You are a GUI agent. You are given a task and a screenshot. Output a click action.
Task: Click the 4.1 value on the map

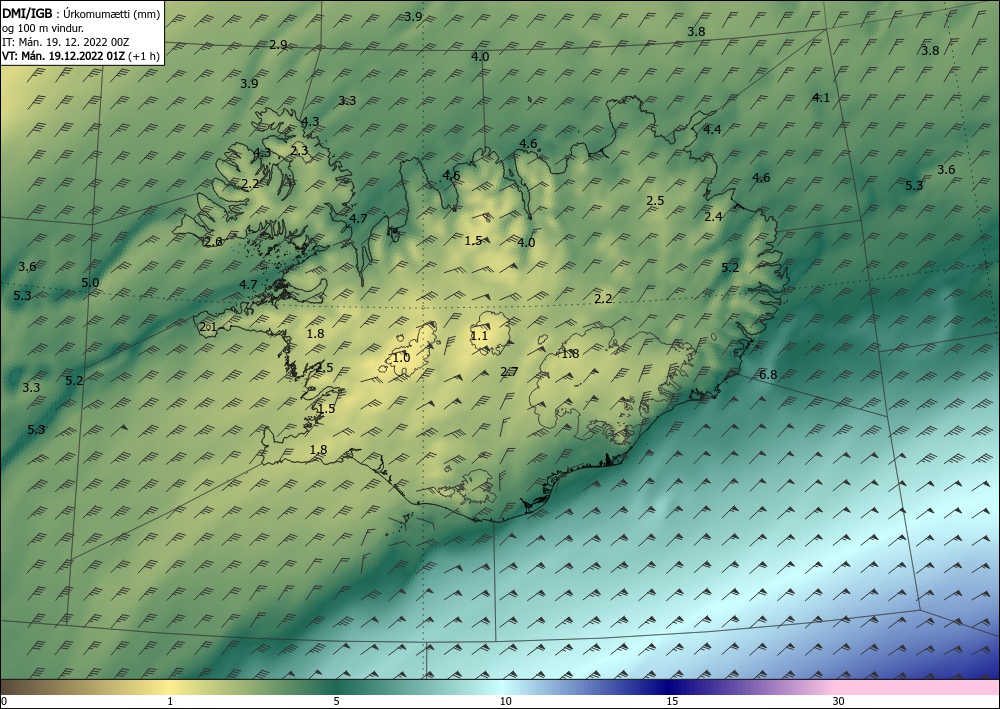click(821, 98)
